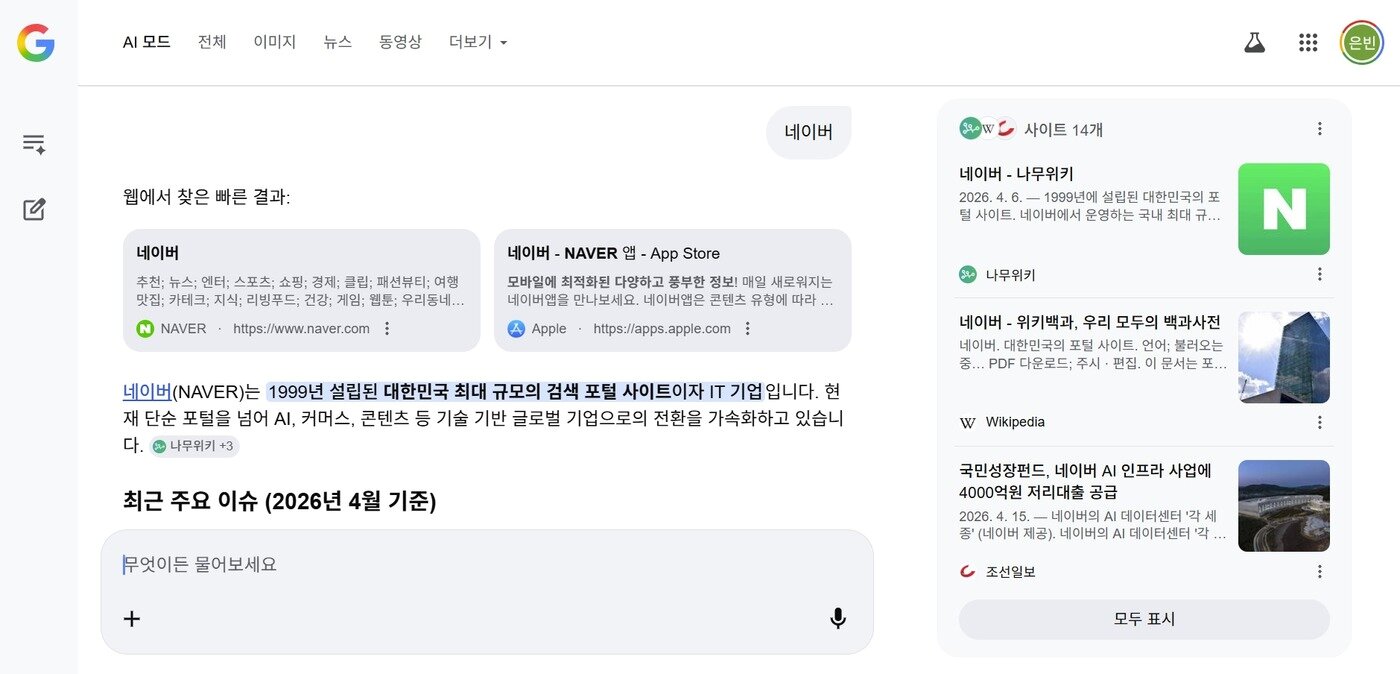The width and height of the screenshot is (1400, 674).
Task: Open the Google apps grid icon
Action: pos(1308,42)
